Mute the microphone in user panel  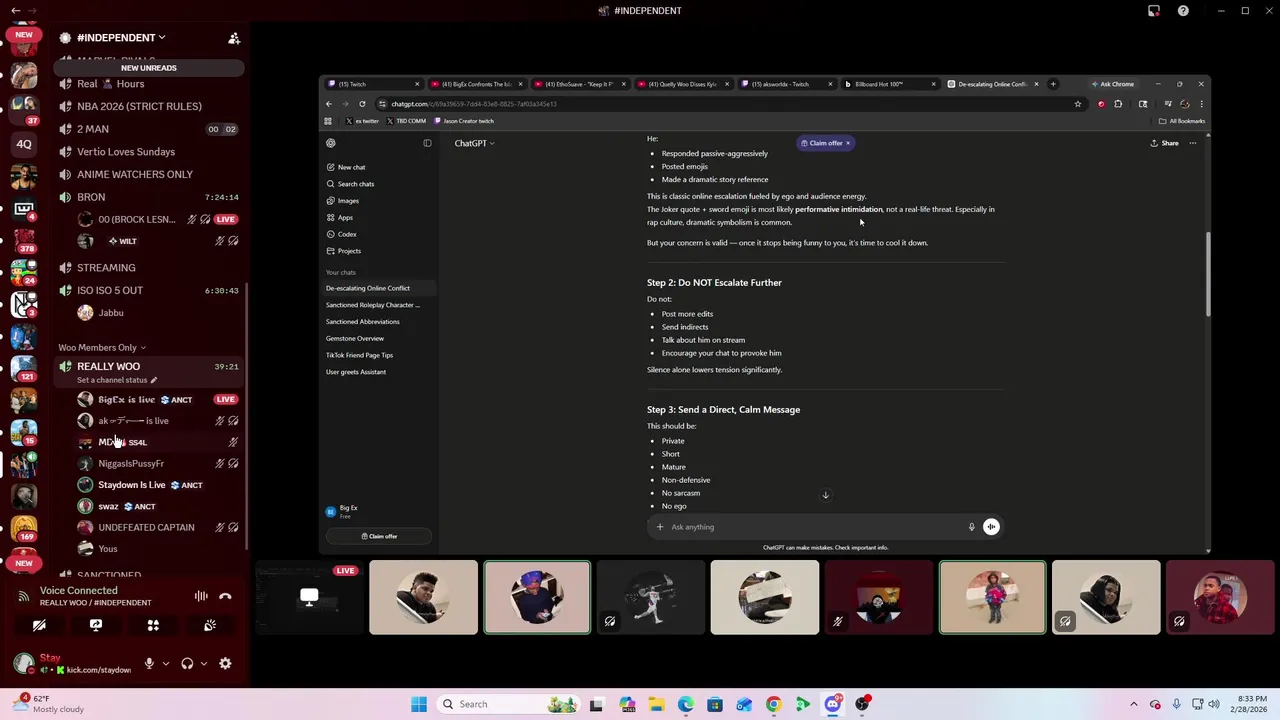click(x=149, y=663)
